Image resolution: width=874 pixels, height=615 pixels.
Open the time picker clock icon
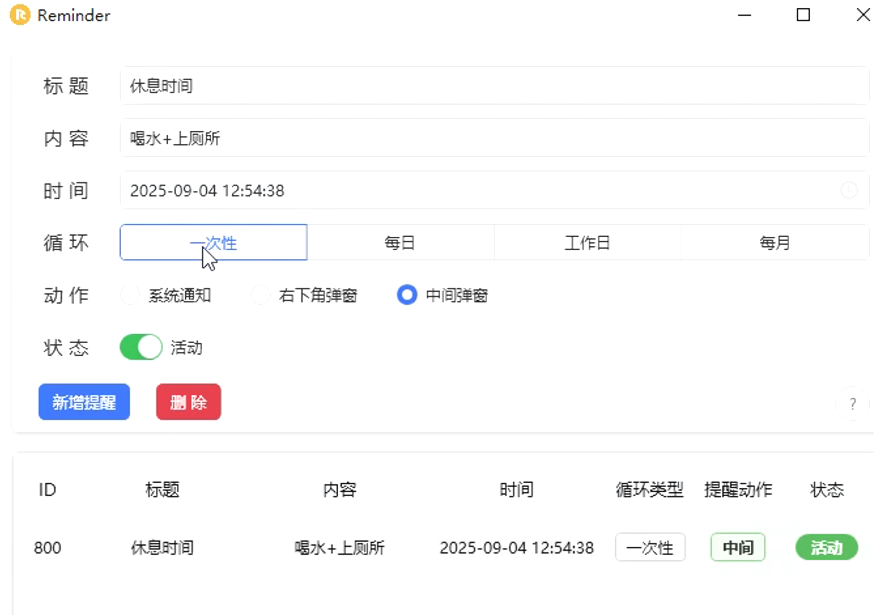849,190
